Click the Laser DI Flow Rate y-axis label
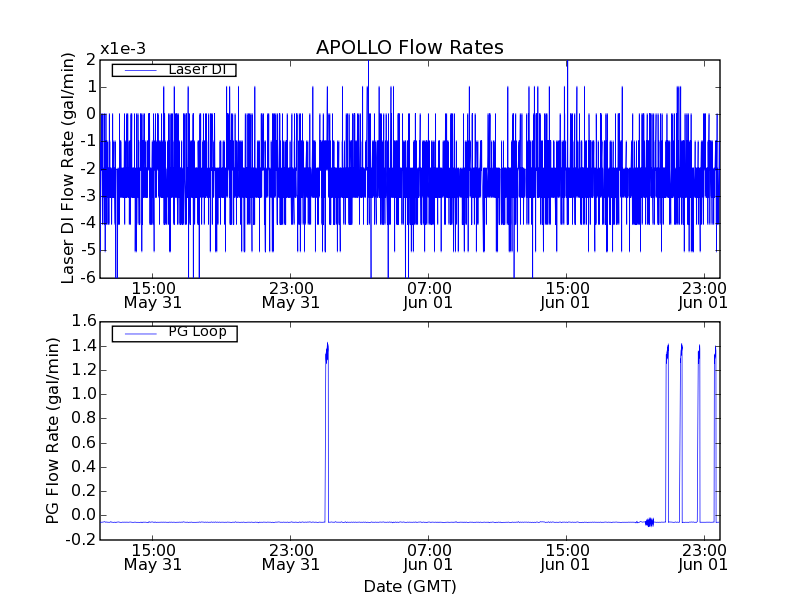 click(69, 168)
